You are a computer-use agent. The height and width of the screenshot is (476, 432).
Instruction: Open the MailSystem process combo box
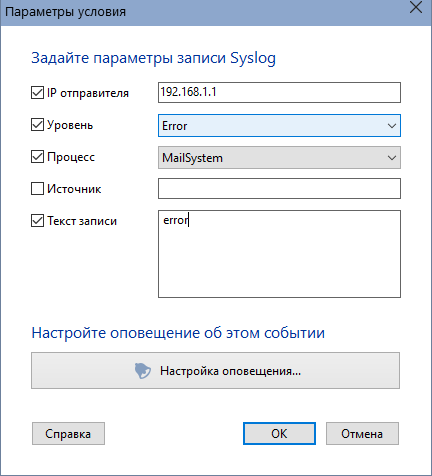tap(279, 157)
